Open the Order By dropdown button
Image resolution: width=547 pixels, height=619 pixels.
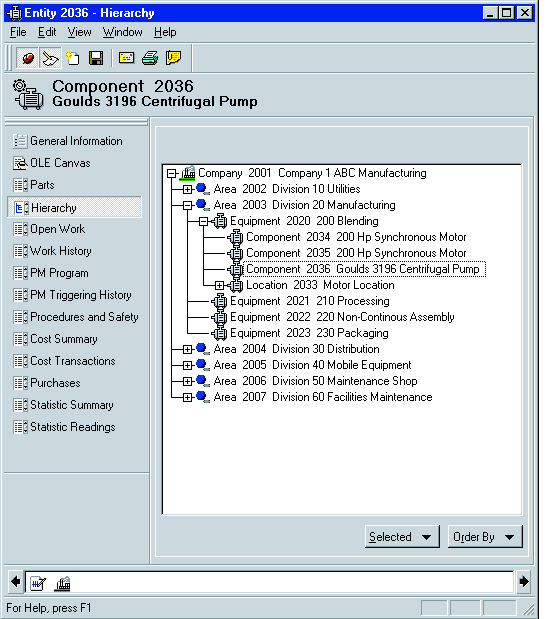[485, 537]
